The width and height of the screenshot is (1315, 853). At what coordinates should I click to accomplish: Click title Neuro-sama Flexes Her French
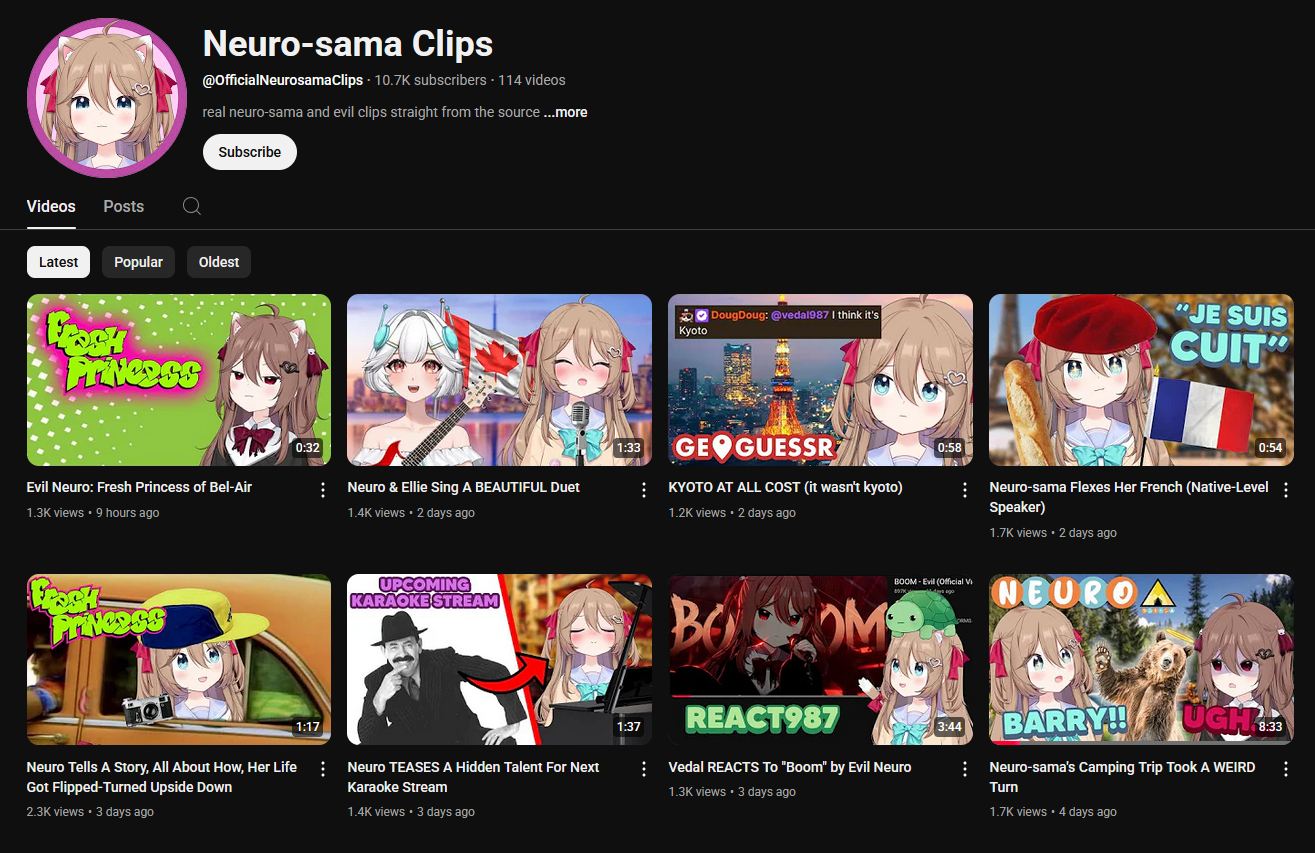coord(1128,497)
